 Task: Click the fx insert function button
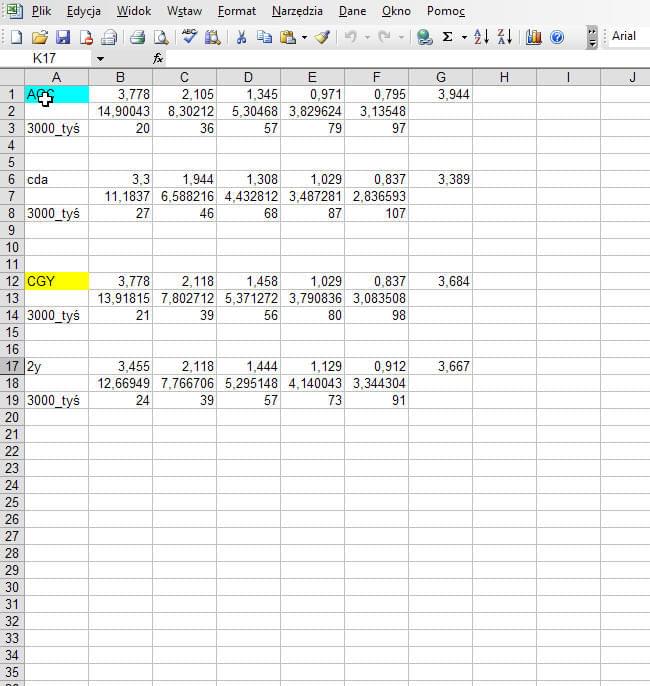click(x=158, y=58)
